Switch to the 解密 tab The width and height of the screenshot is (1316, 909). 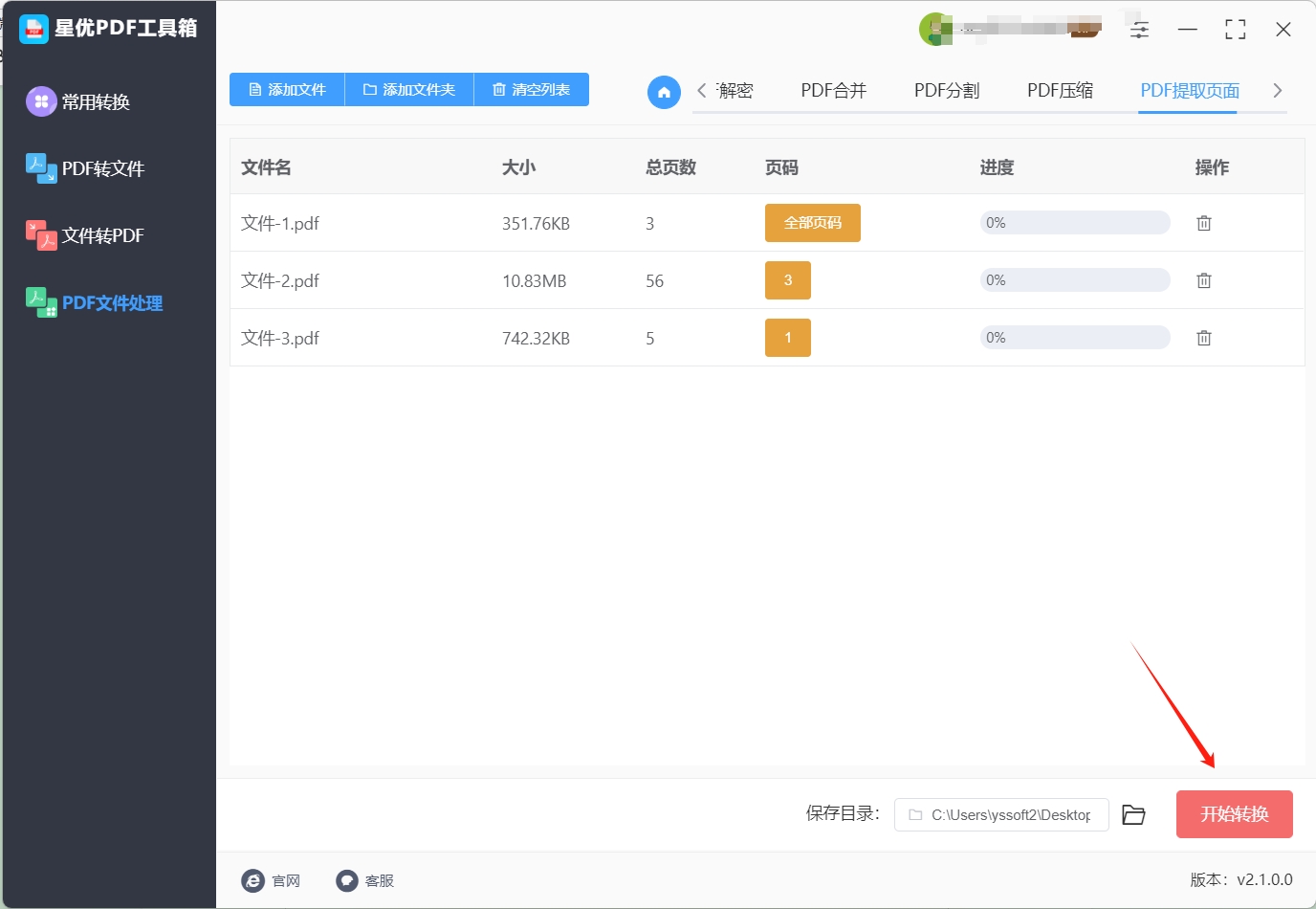tap(735, 91)
